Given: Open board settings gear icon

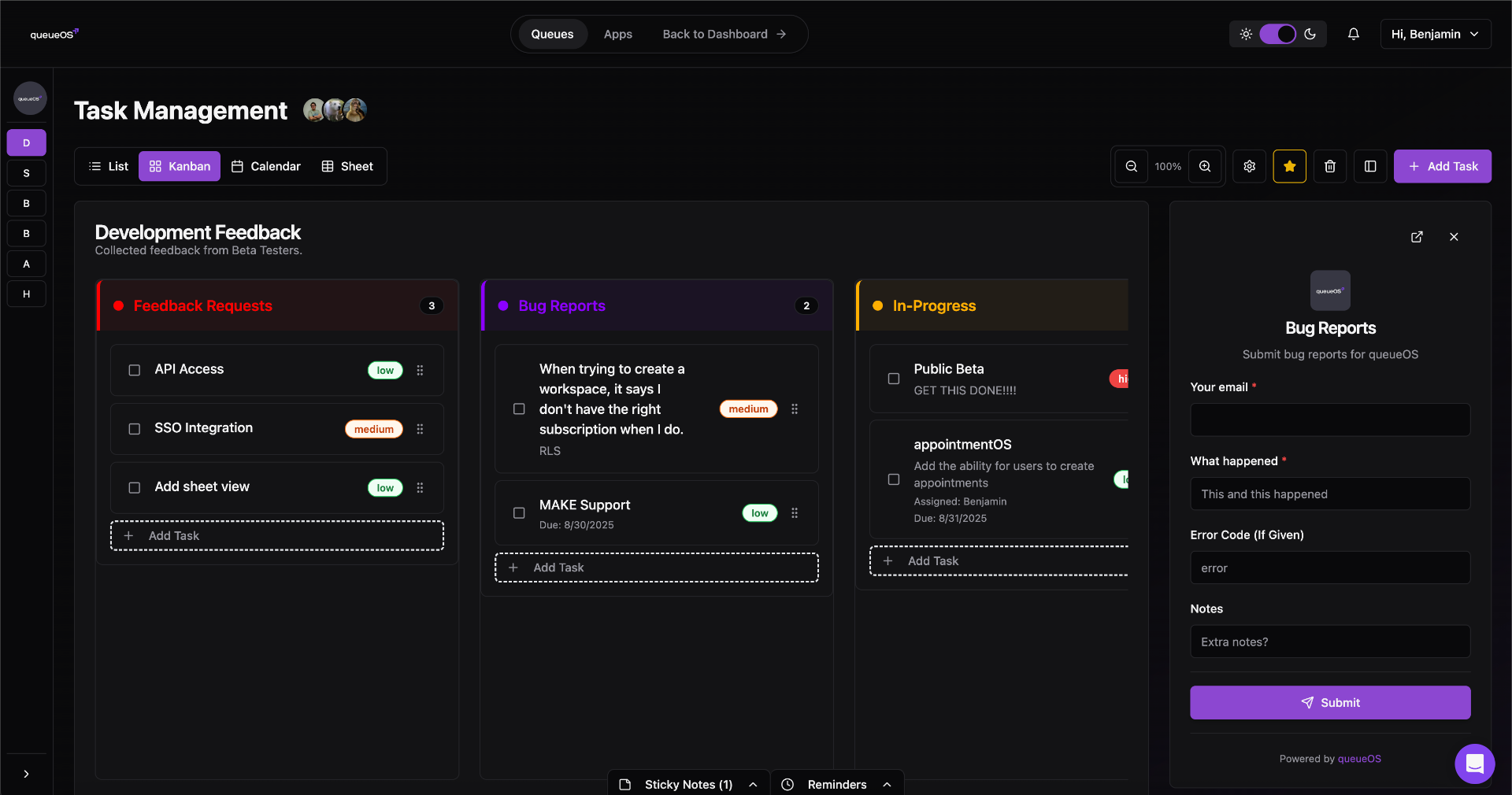Looking at the screenshot, I should coord(1249,166).
